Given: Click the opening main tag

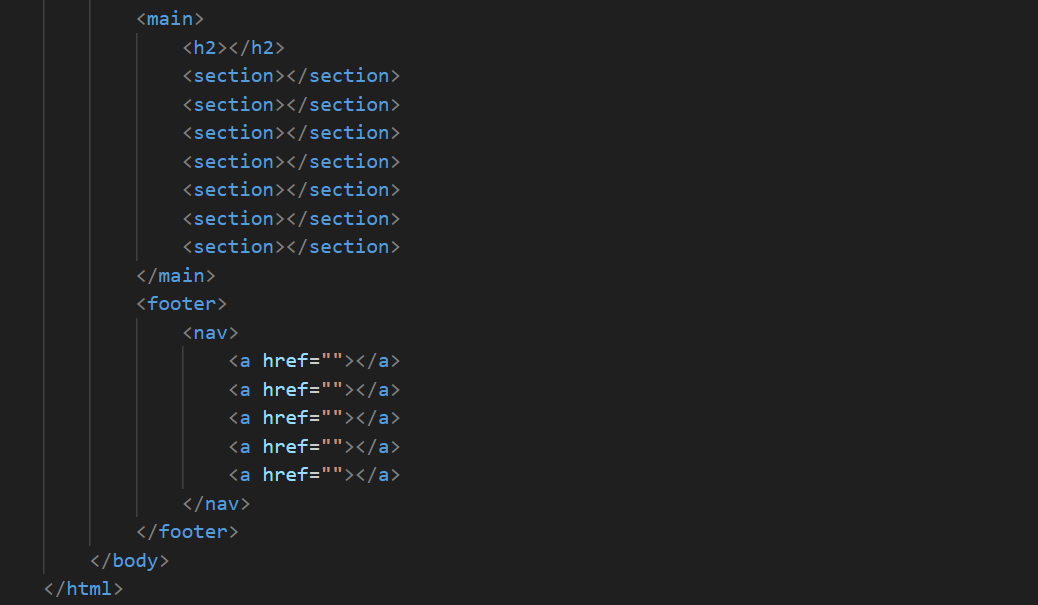Looking at the screenshot, I should point(170,19).
